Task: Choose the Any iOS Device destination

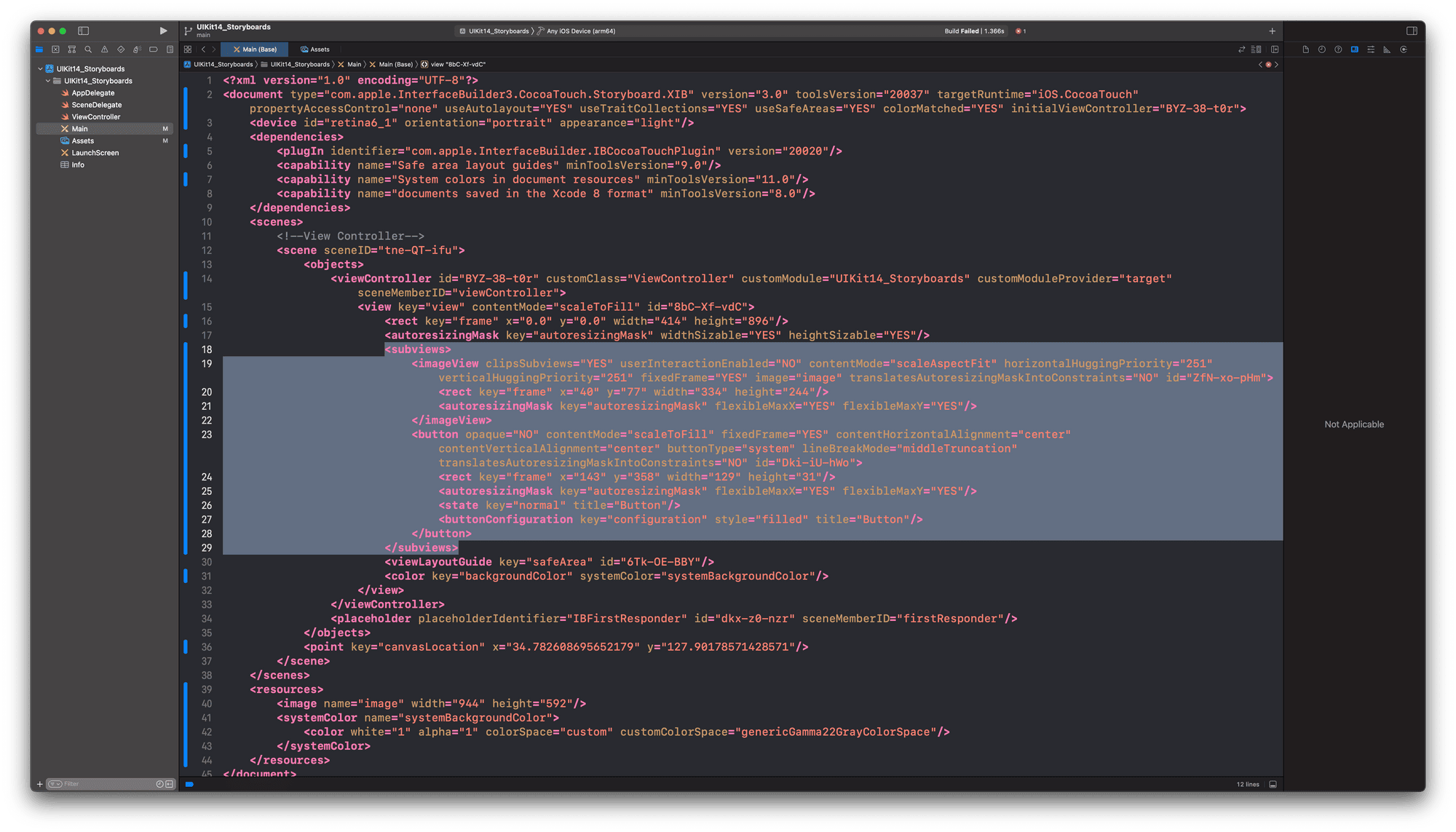Action: (x=577, y=31)
